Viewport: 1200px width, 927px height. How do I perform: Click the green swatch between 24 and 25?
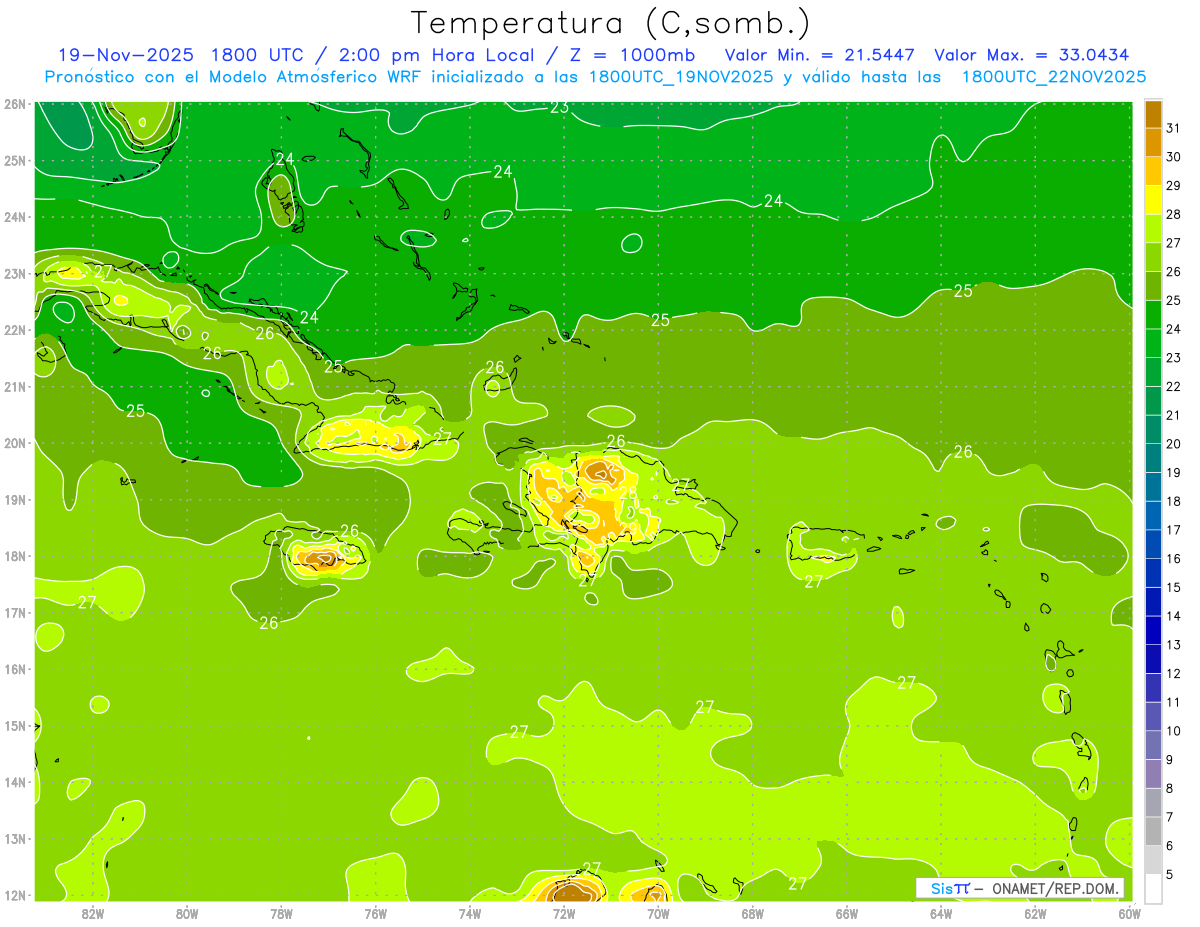click(1153, 314)
